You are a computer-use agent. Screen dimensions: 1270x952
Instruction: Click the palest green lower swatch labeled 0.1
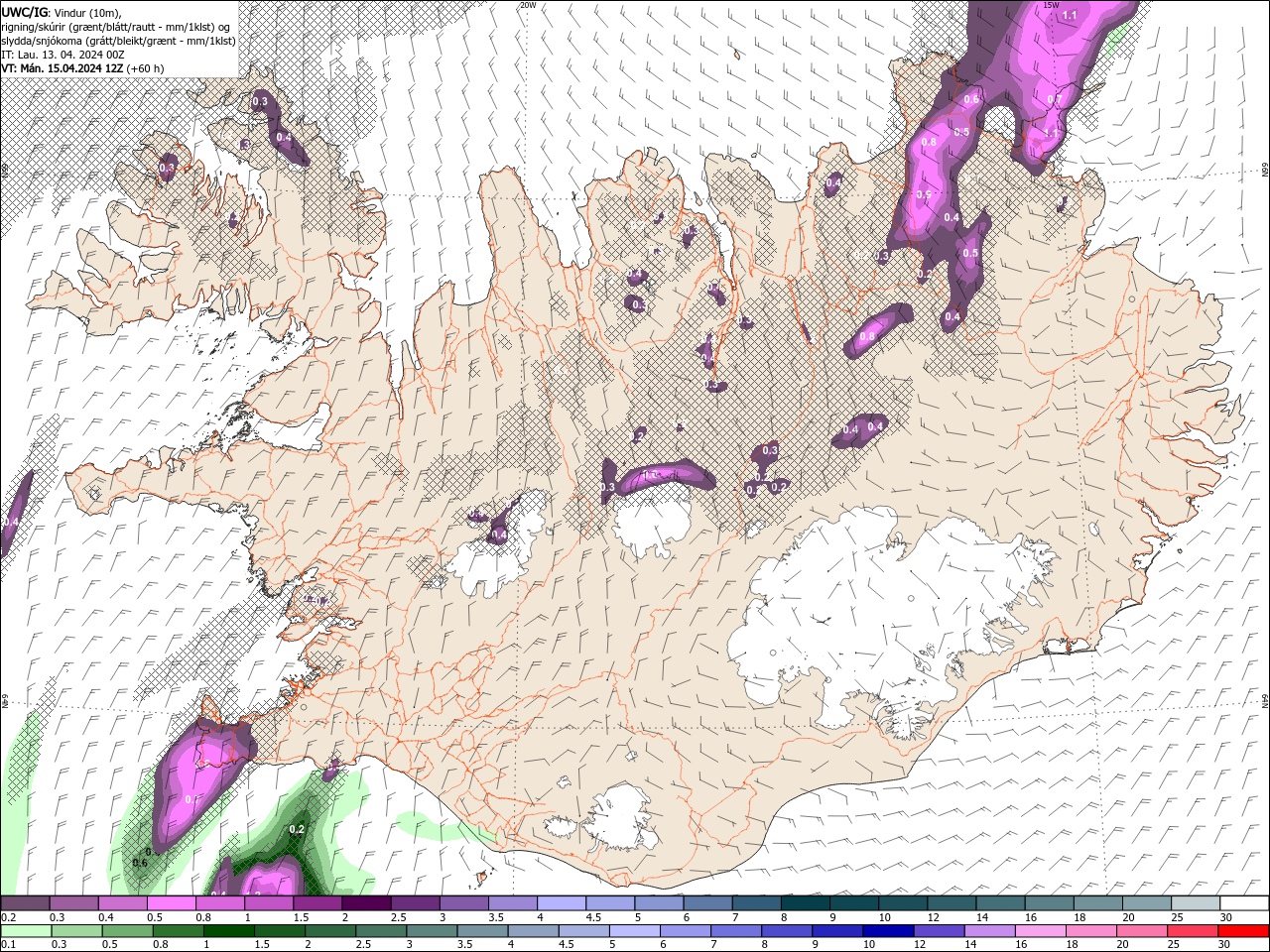(x=26, y=931)
